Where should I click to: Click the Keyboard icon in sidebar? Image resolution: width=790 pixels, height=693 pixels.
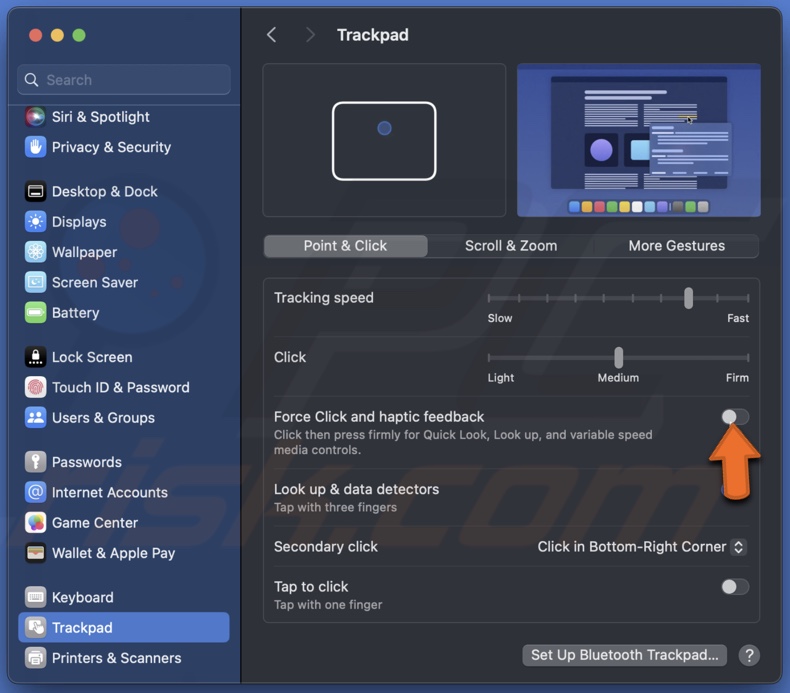[x=35, y=597]
